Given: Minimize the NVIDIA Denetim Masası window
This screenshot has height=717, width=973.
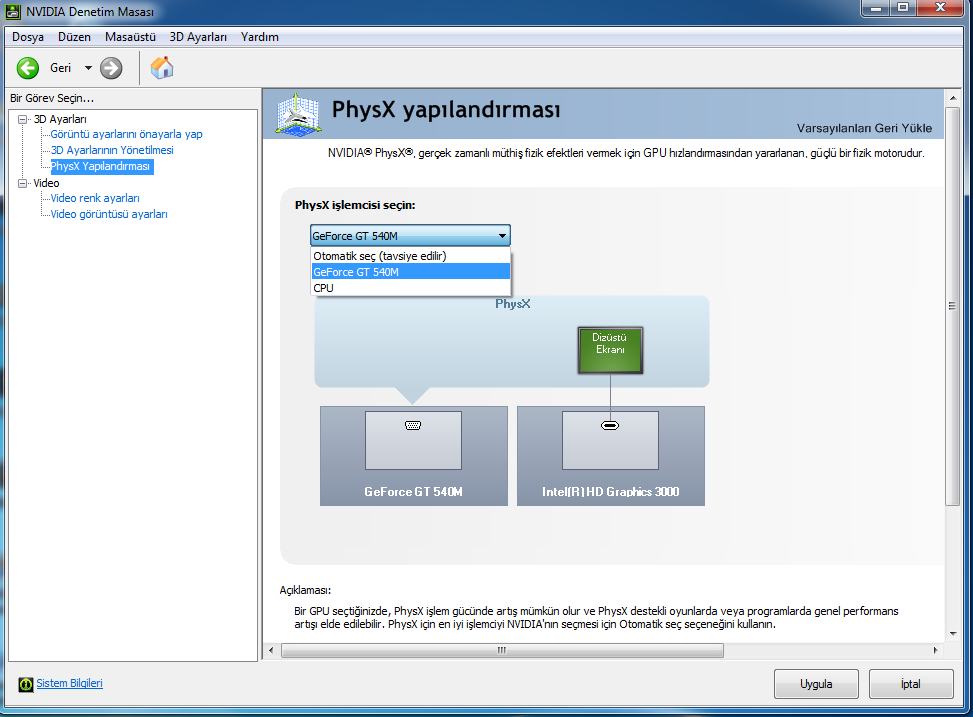Looking at the screenshot, I should pos(876,7).
